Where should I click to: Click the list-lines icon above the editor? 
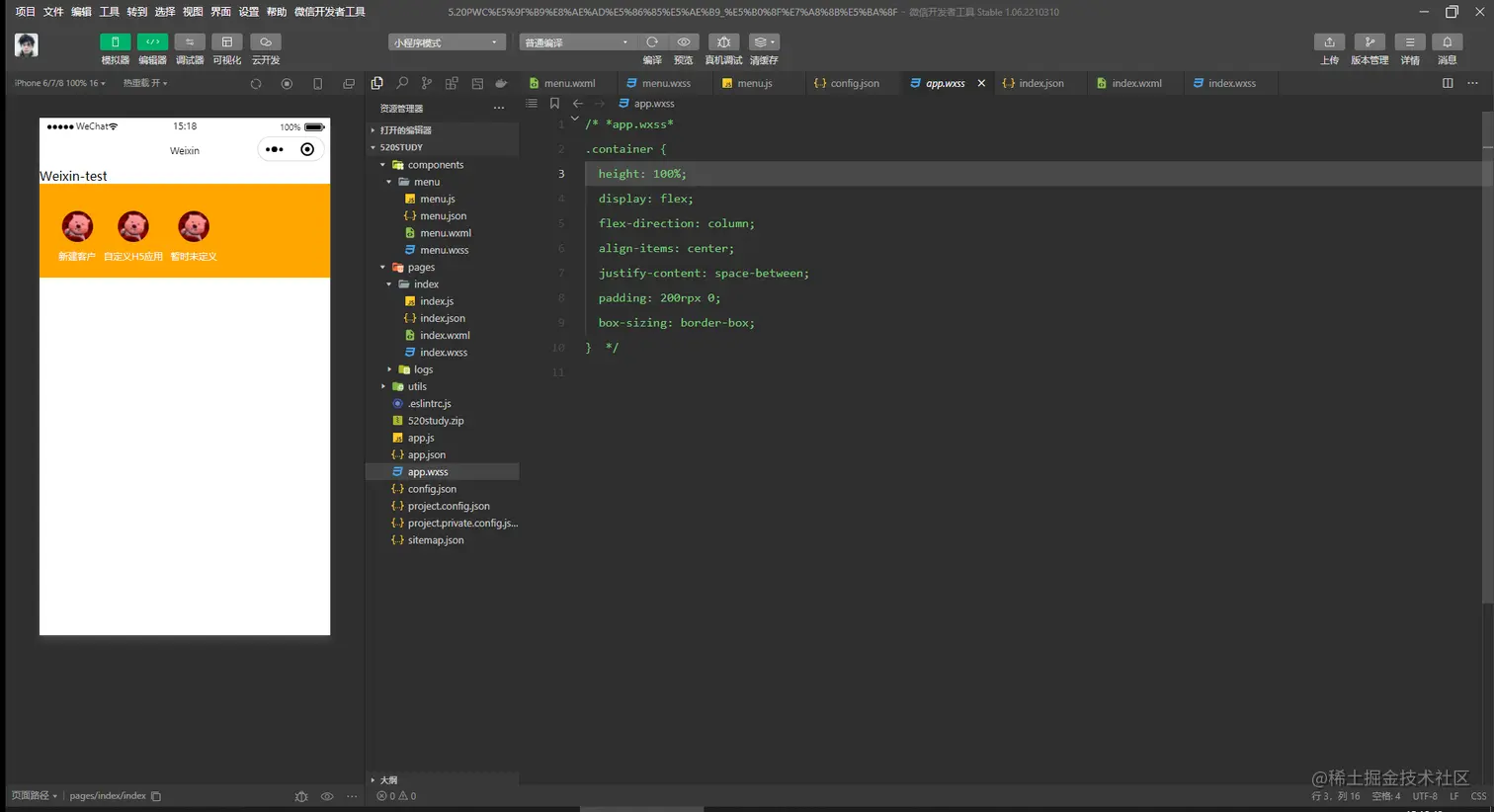pos(532,103)
